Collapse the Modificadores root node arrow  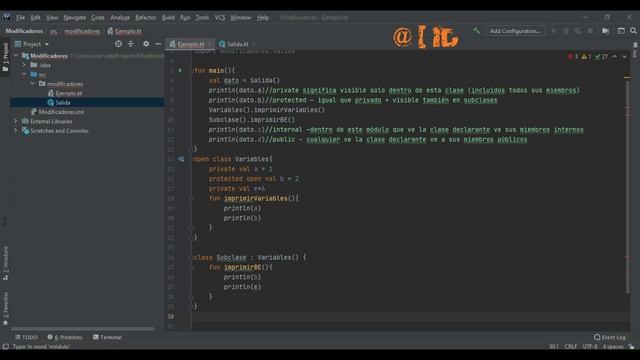(x=16, y=56)
